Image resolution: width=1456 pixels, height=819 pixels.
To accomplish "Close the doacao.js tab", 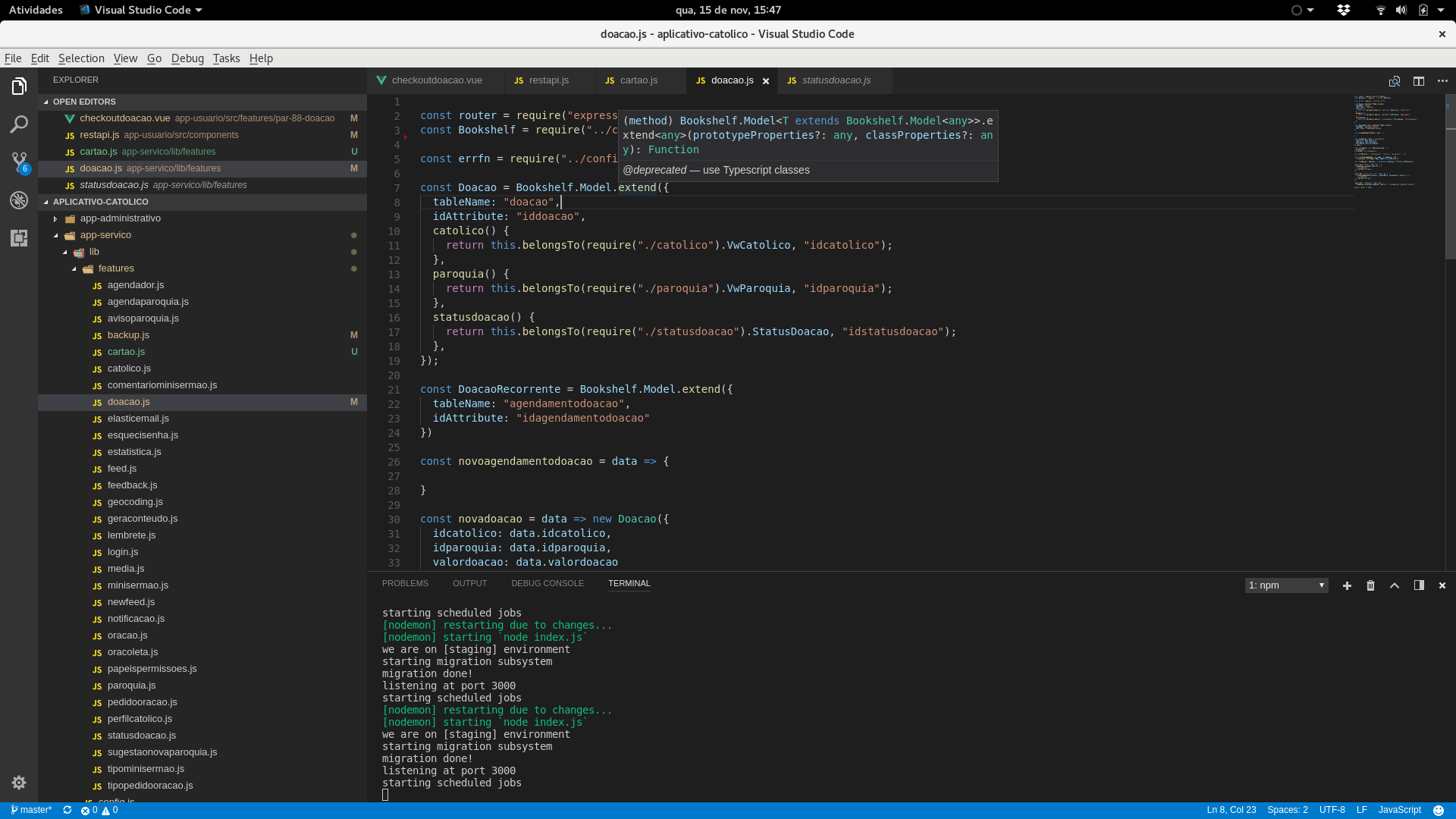I will tap(766, 81).
